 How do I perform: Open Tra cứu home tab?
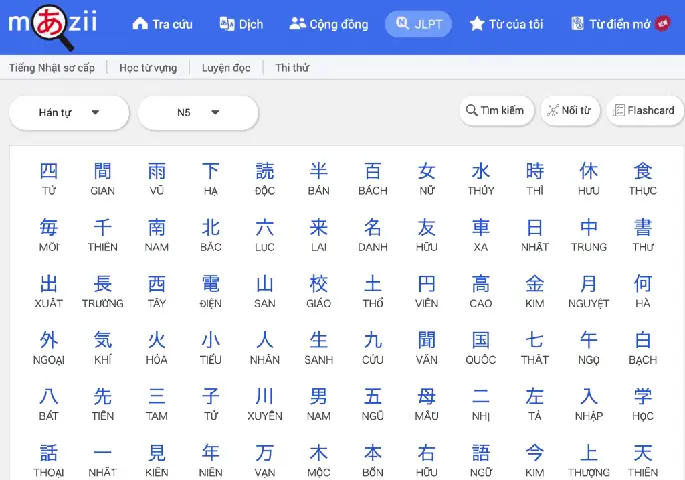(x=163, y=24)
